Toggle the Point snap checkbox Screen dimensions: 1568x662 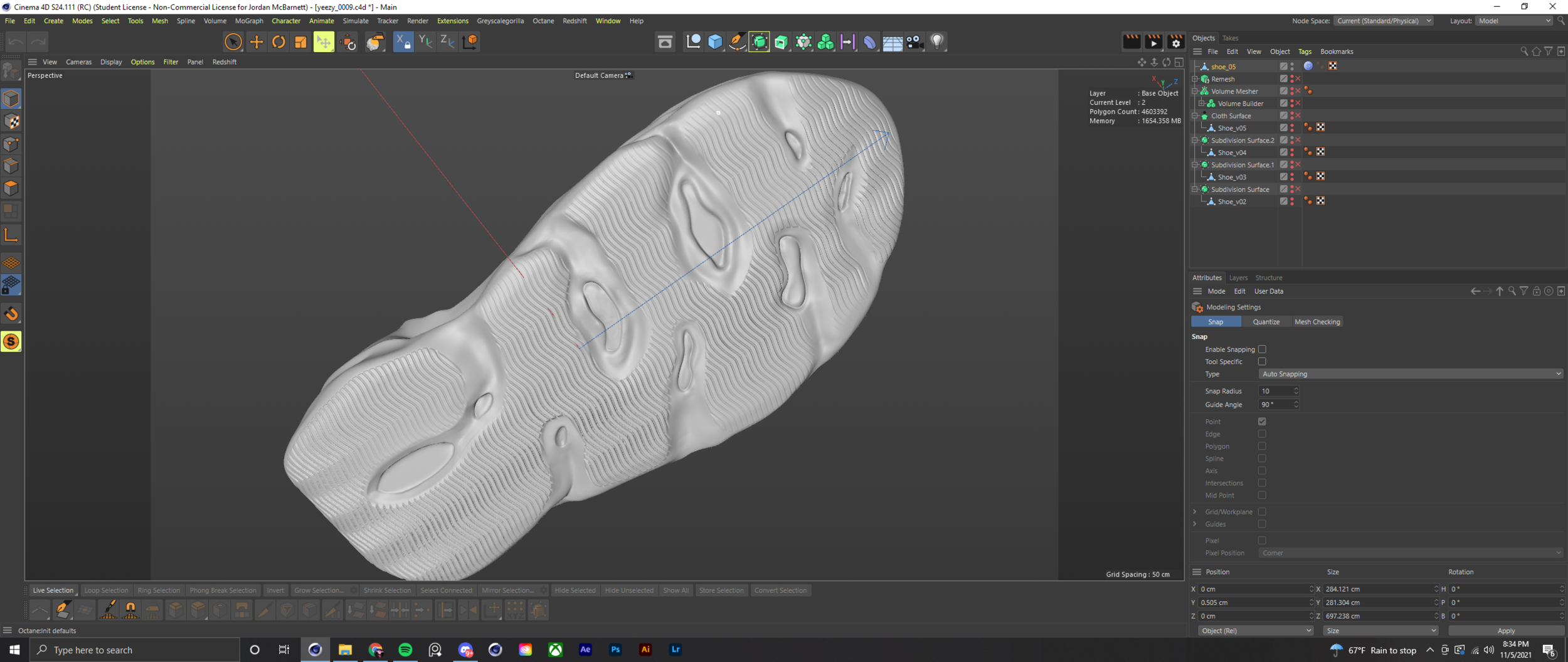pyautogui.click(x=1262, y=422)
